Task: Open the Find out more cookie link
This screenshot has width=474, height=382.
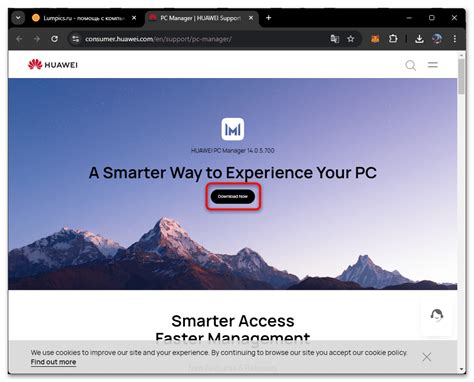Action: (x=53, y=362)
